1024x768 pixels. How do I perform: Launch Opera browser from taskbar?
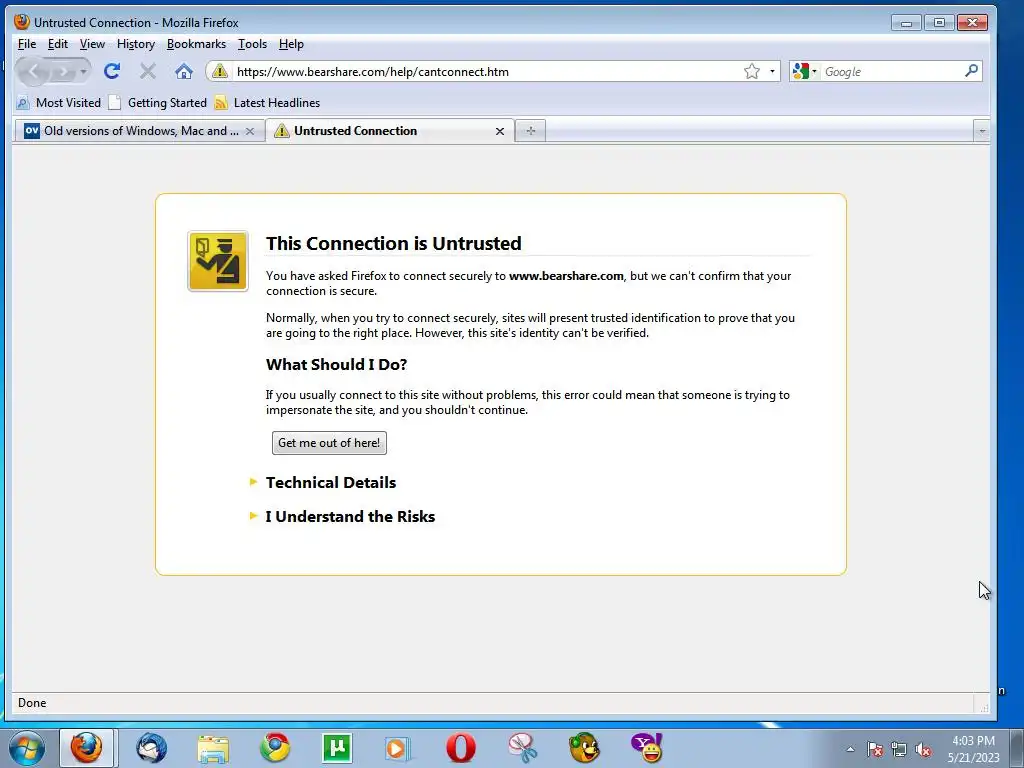coord(460,748)
